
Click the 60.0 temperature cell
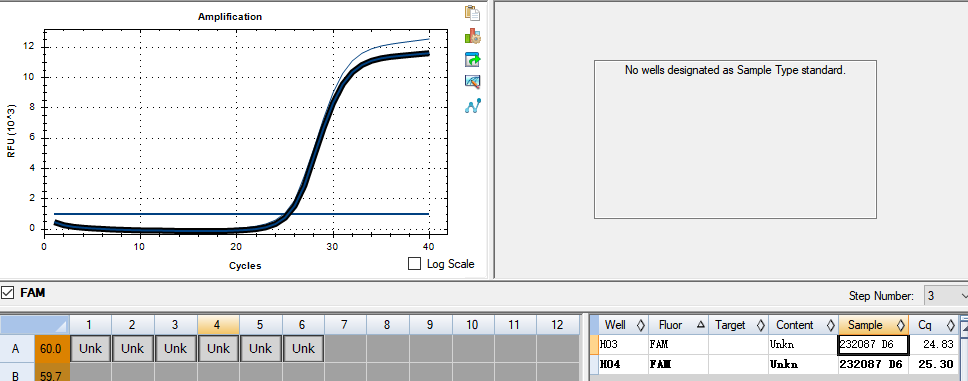click(x=52, y=349)
